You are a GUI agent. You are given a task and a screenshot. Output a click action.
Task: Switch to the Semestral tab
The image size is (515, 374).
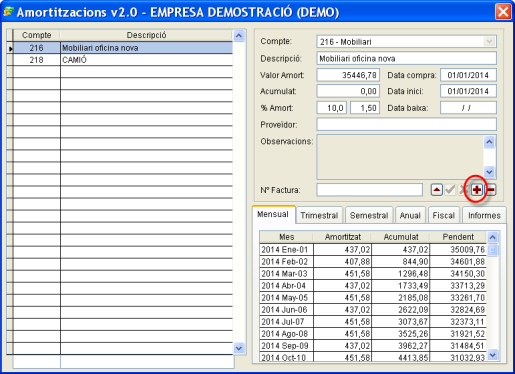(x=369, y=215)
